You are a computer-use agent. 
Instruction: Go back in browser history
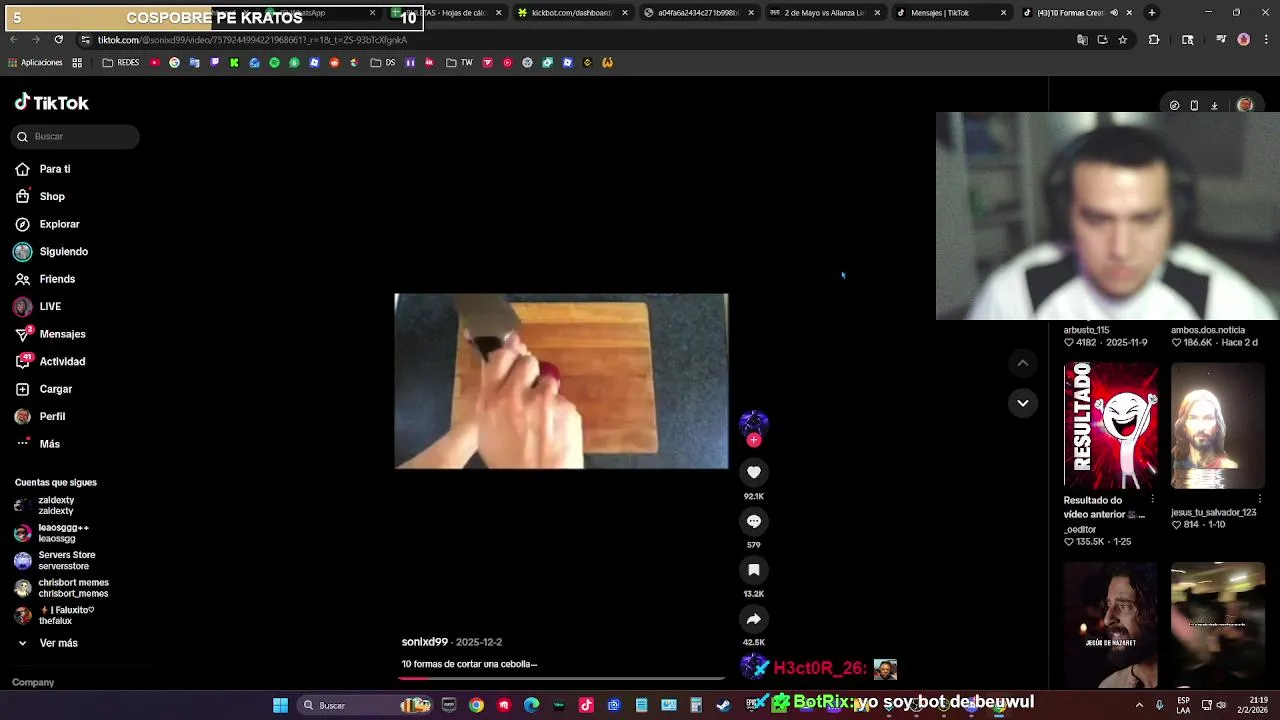click(14, 40)
